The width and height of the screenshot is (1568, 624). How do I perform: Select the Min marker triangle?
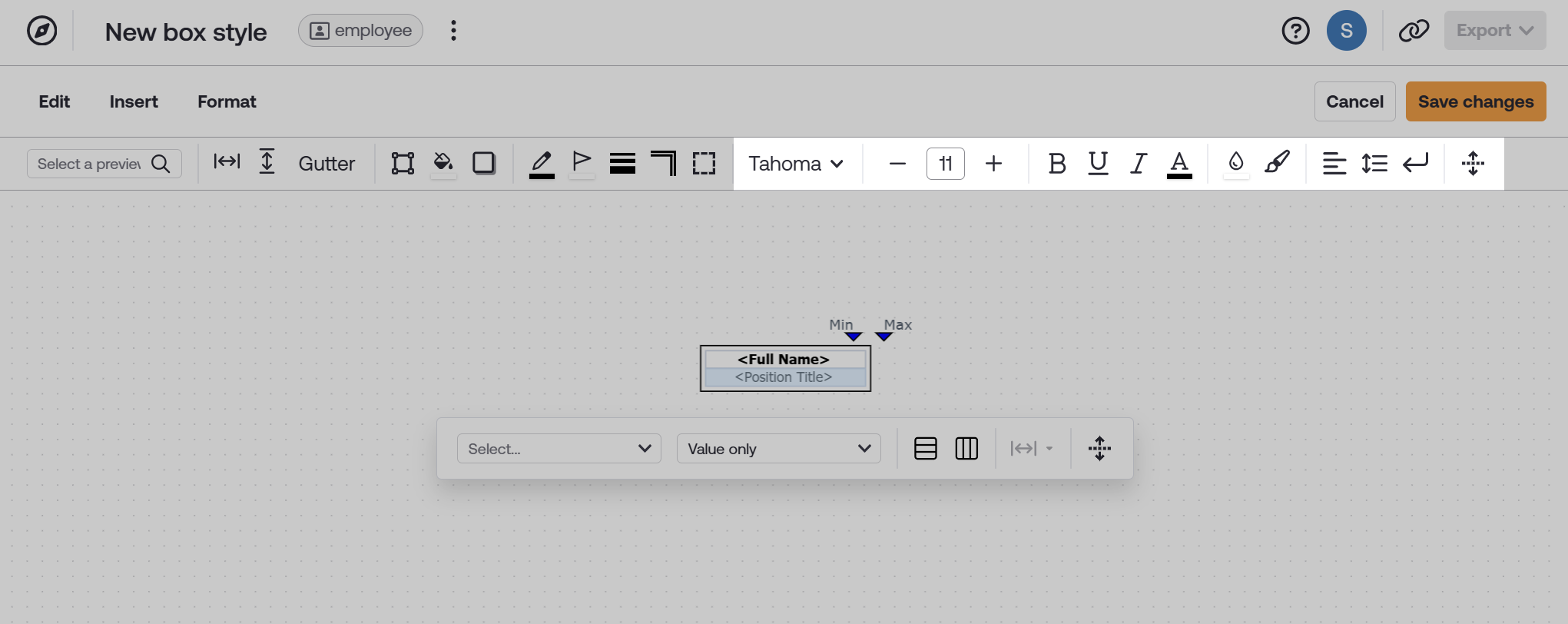tap(854, 337)
